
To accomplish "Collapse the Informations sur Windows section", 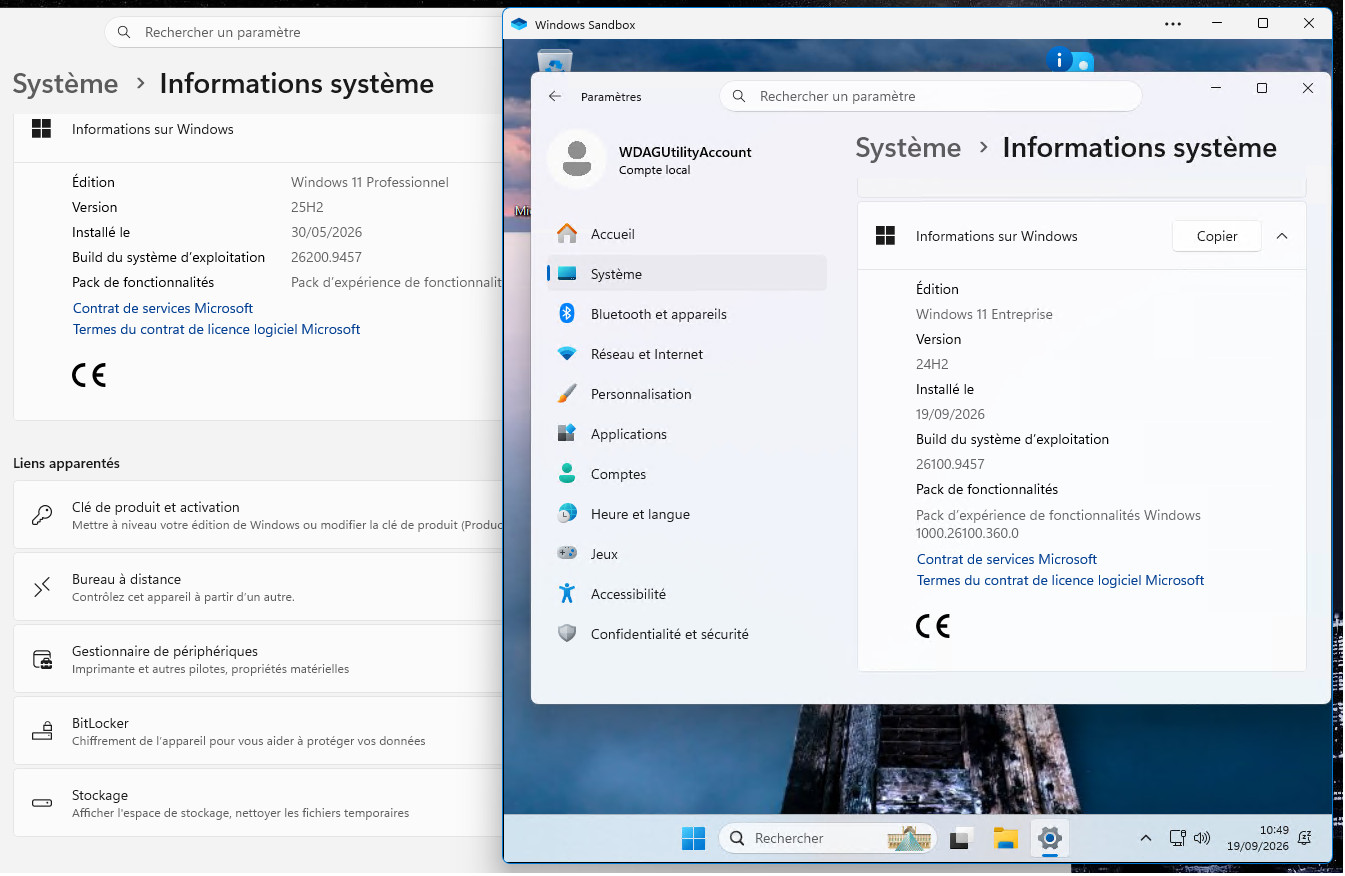I will (x=1282, y=236).
